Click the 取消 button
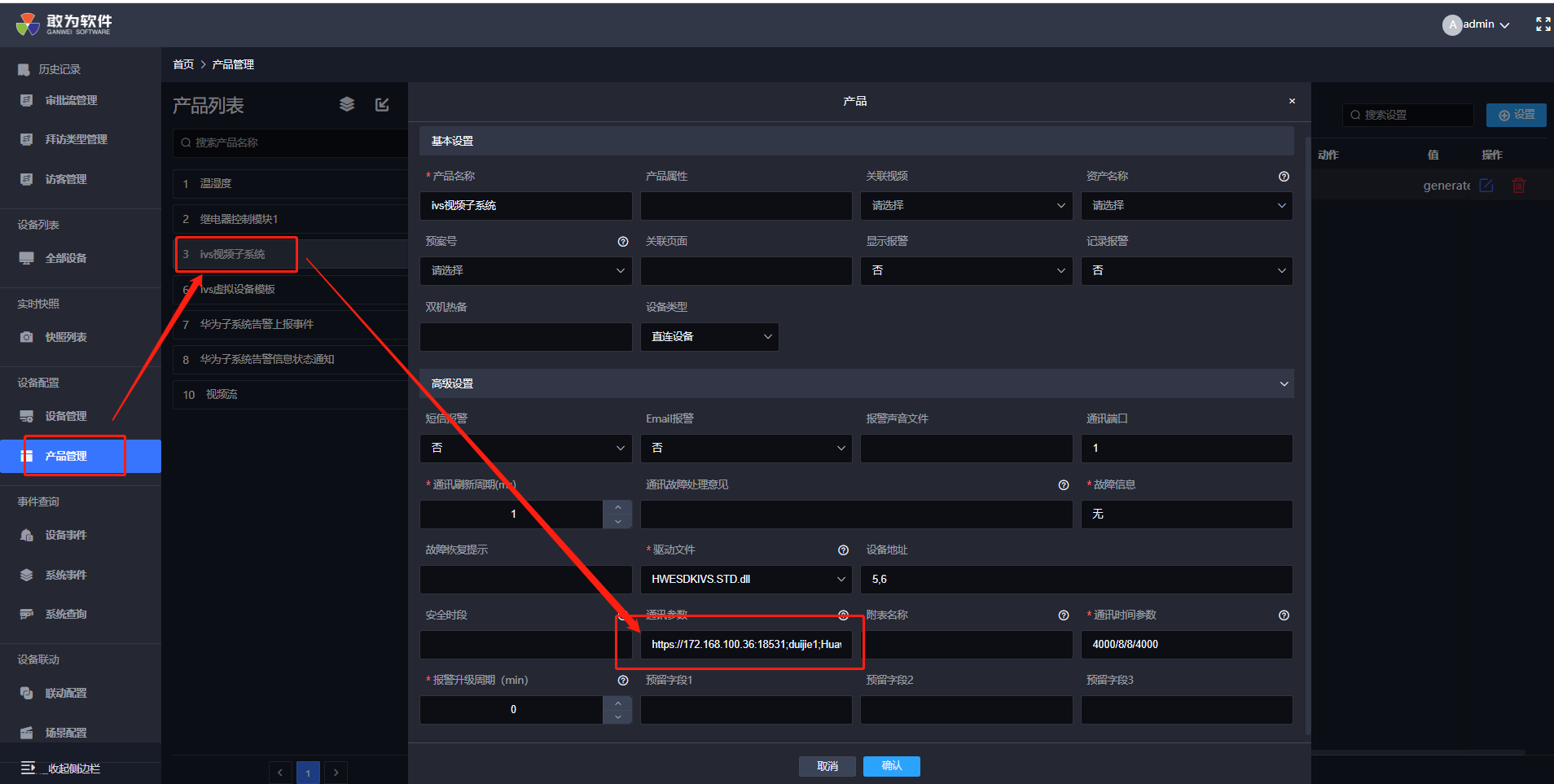The width and height of the screenshot is (1554, 784). click(827, 766)
